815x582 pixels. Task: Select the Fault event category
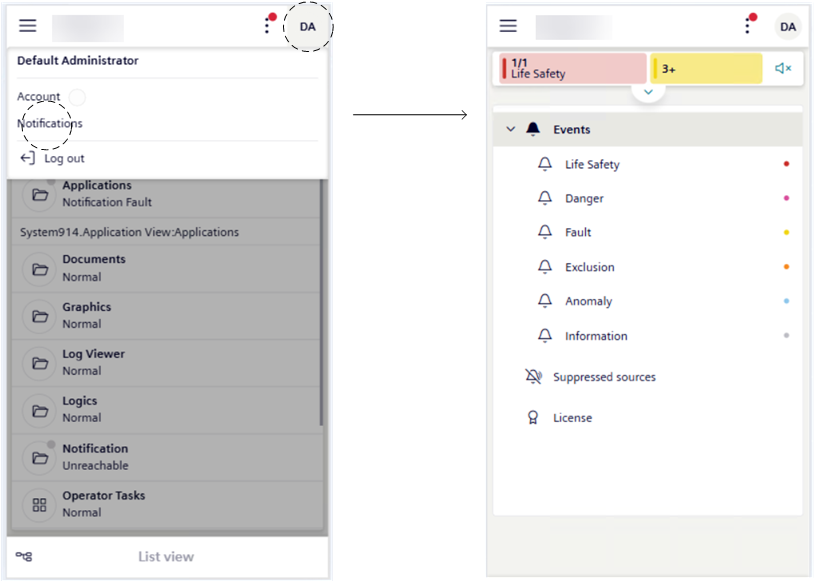(578, 232)
